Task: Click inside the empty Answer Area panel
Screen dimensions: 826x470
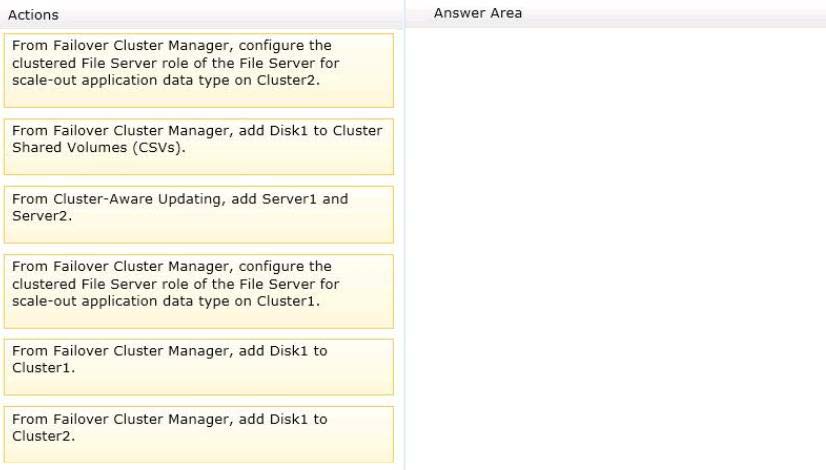Action: [x=615, y=248]
